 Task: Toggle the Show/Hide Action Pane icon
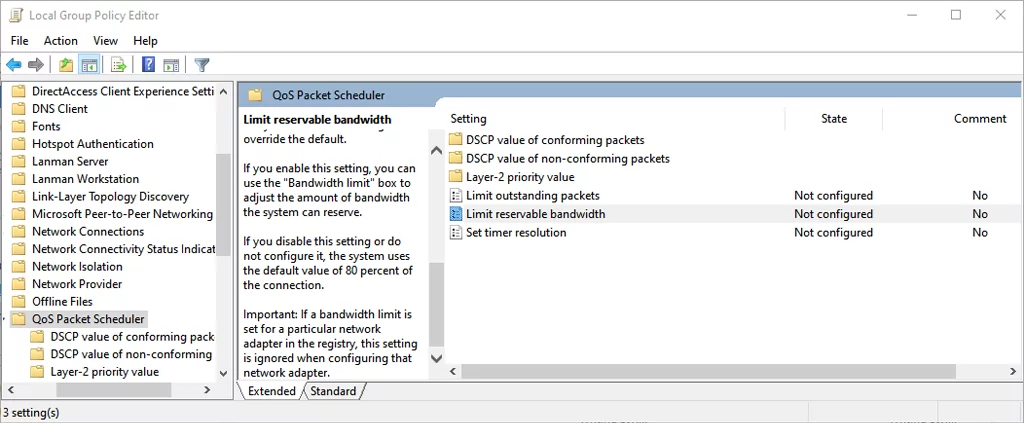(x=171, y=65)
